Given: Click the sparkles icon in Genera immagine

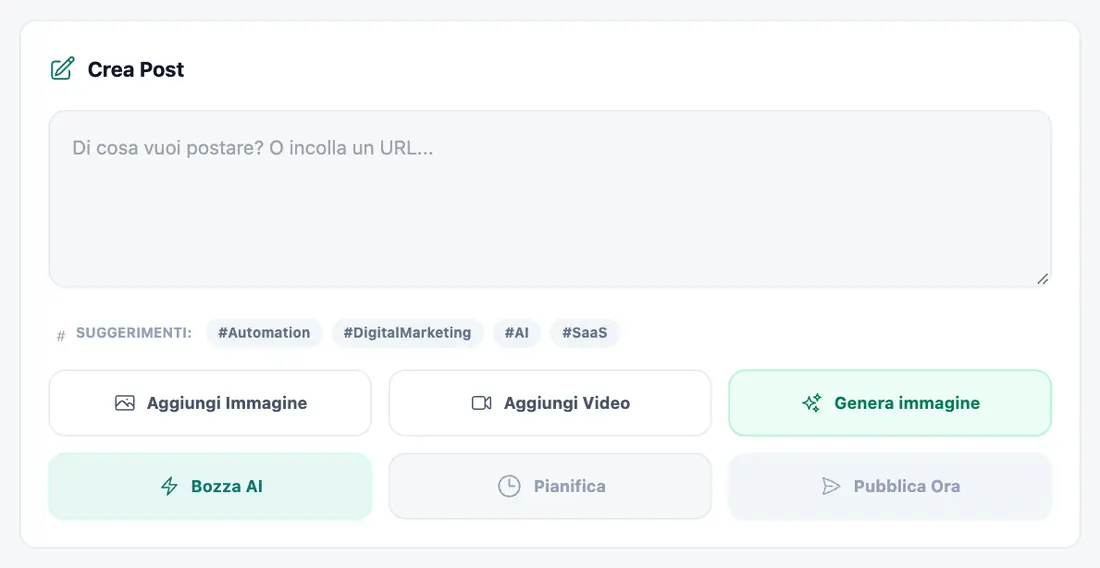Looking at the screenshot, I should 812,403.
